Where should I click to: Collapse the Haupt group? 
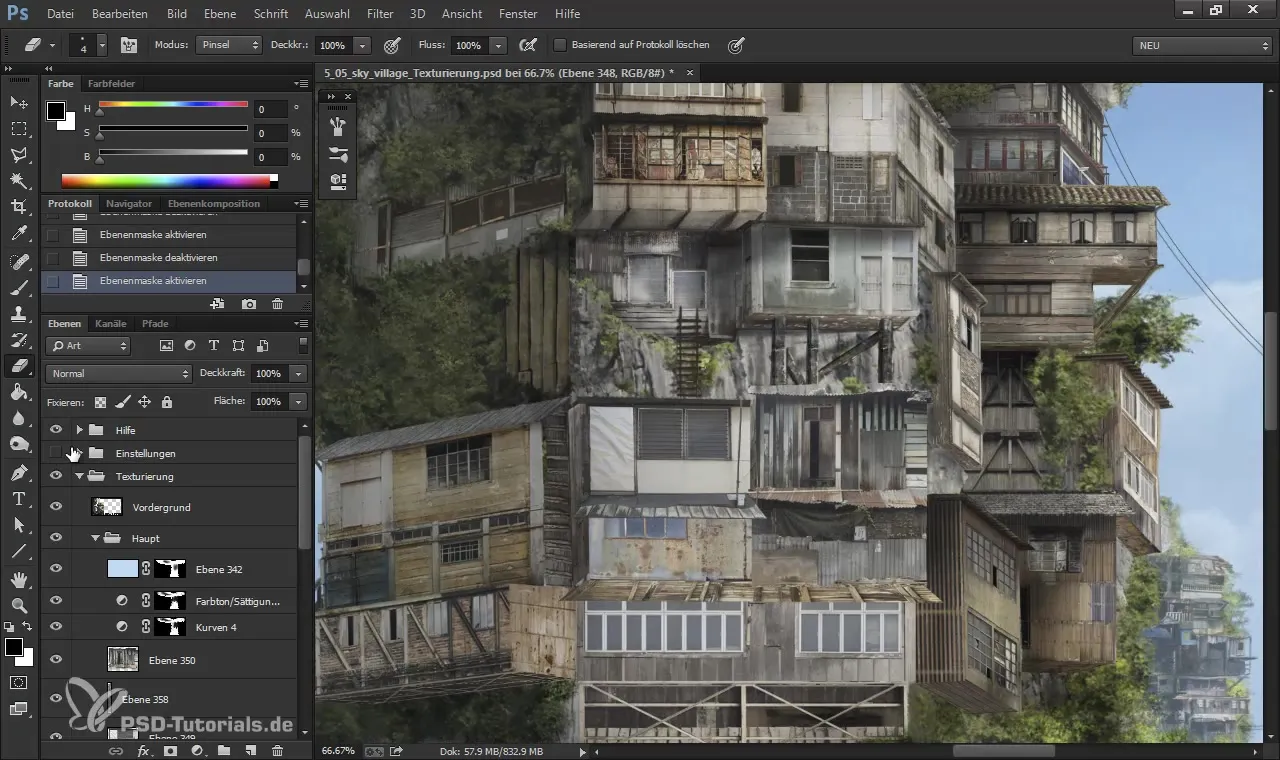coord(96,538)
